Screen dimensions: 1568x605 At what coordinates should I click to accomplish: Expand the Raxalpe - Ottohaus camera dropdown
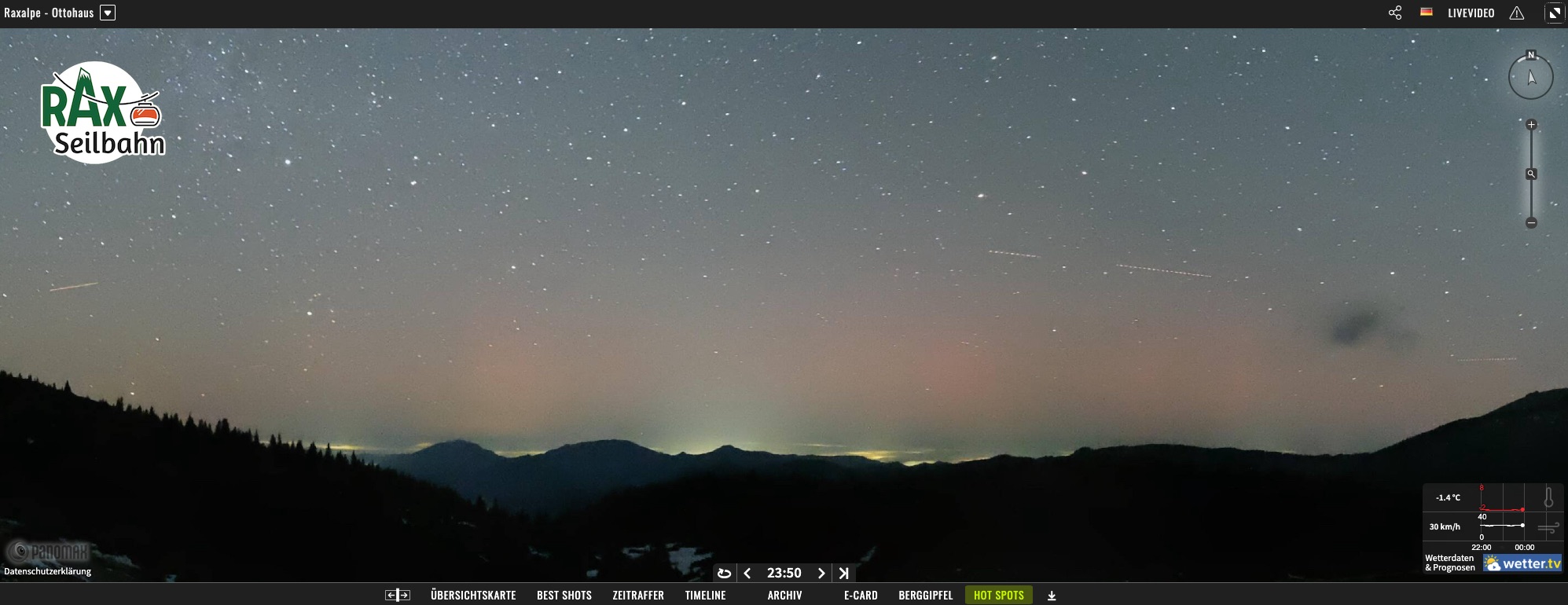108,13
